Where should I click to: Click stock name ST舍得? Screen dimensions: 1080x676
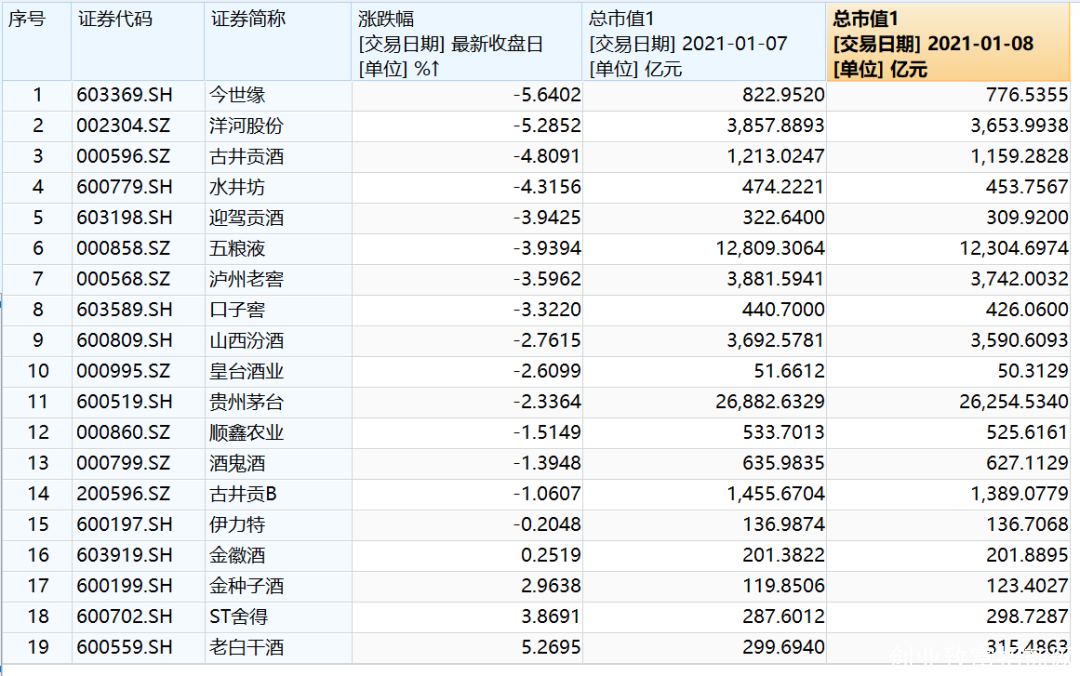238,616
